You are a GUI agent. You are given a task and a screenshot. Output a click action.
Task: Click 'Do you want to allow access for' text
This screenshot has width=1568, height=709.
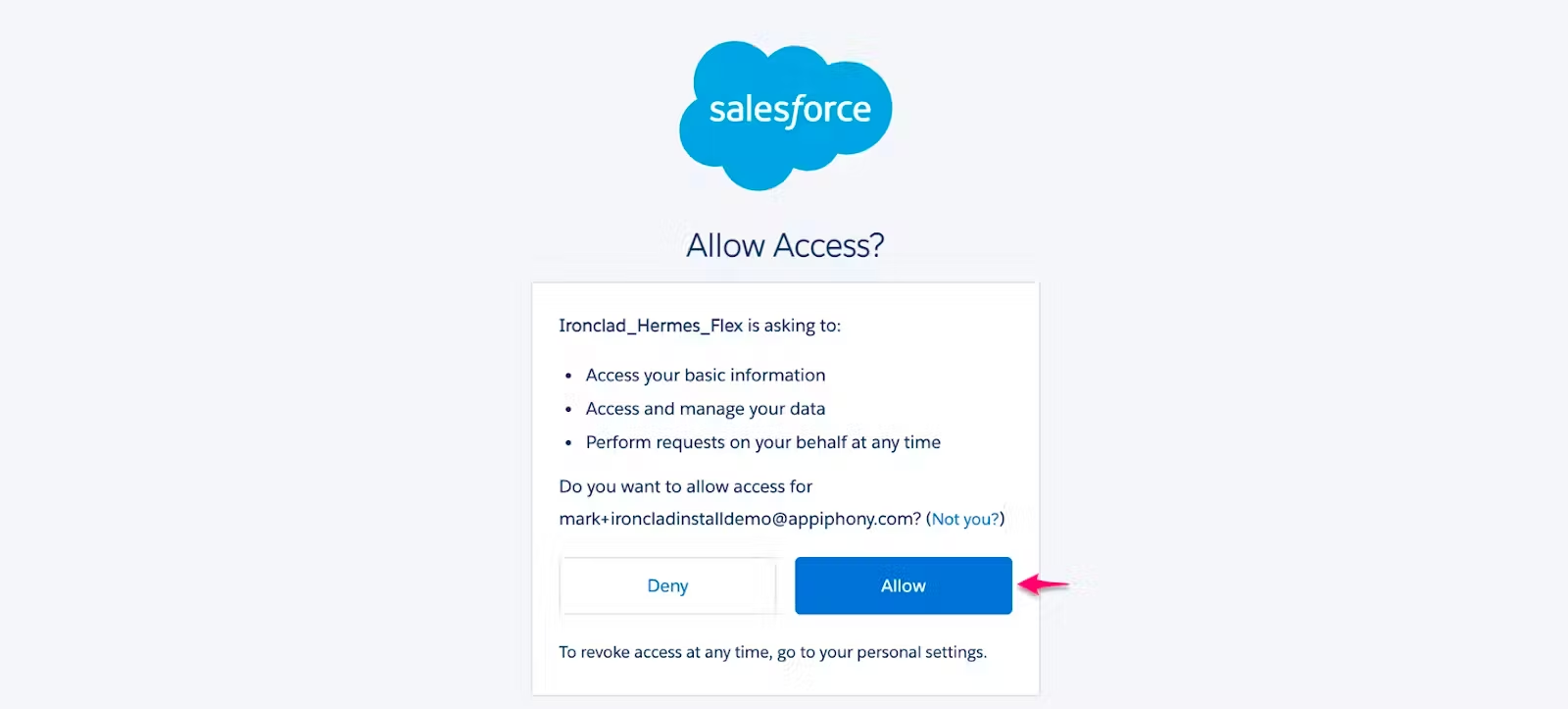[x=685, y=486]
